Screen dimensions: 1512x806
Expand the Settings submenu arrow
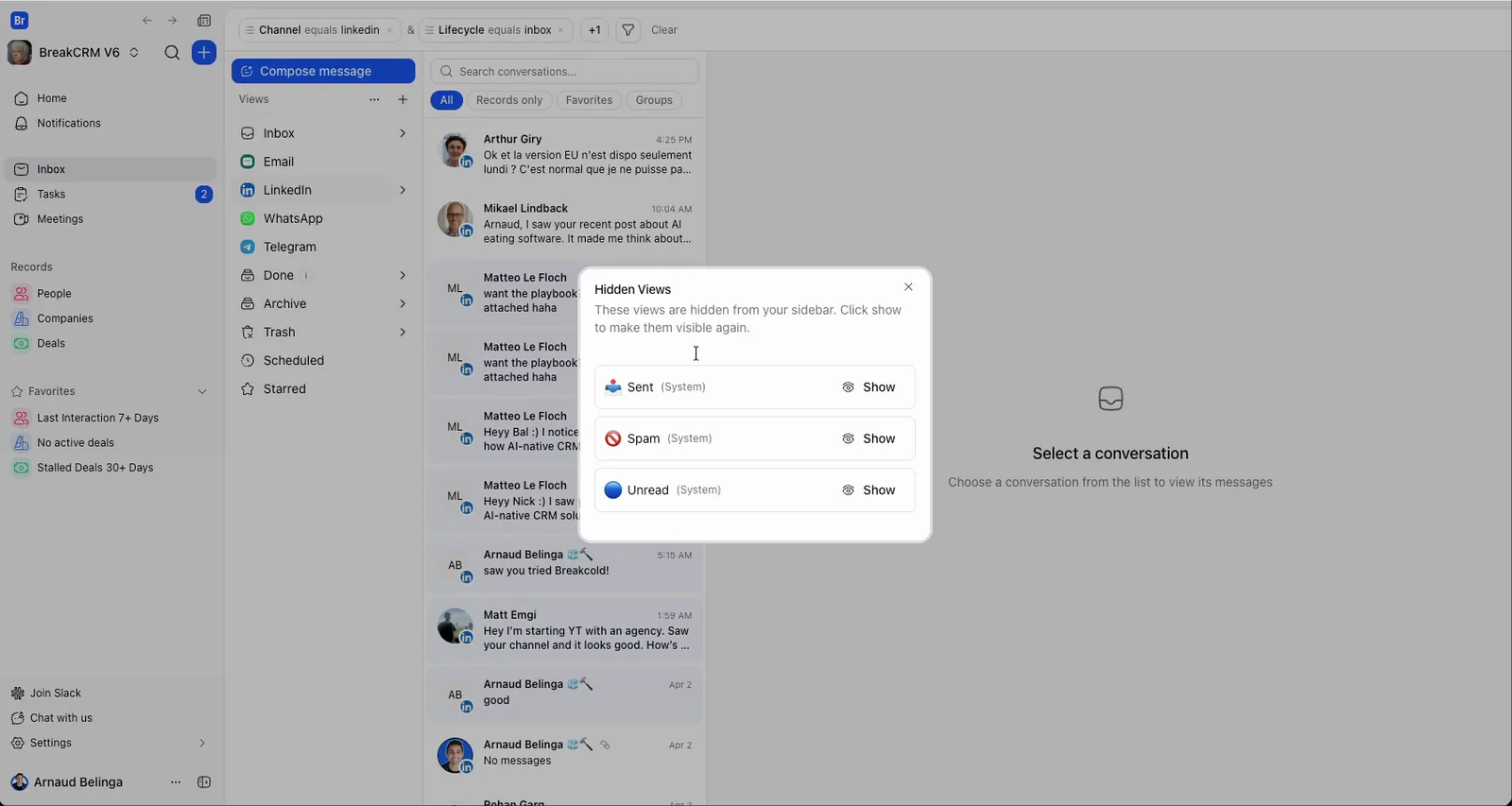[x=201, y=743]
